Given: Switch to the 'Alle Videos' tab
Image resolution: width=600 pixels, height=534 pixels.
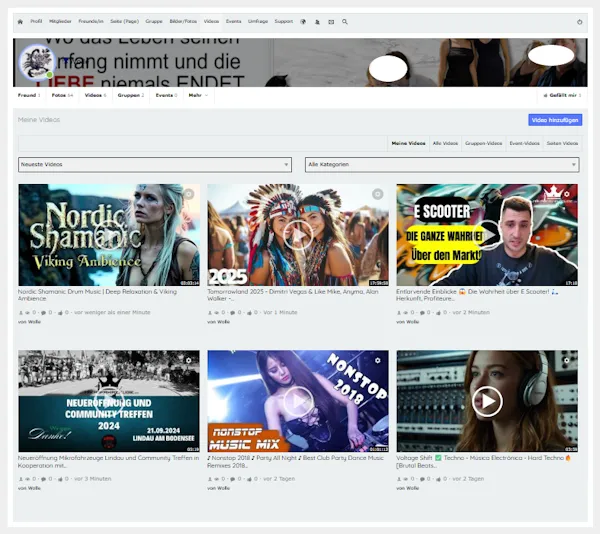Looking at the screenshot, I should point(445,143).
